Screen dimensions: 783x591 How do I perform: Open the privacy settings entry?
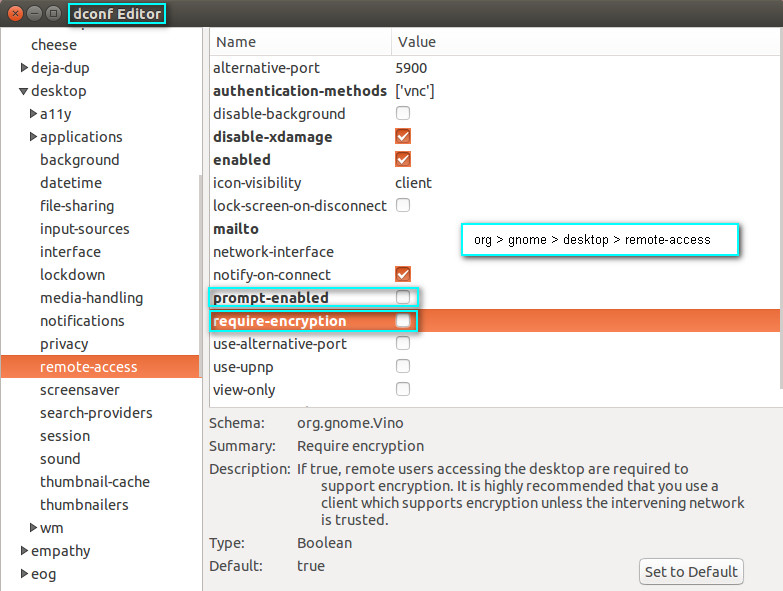click(64, 343)
